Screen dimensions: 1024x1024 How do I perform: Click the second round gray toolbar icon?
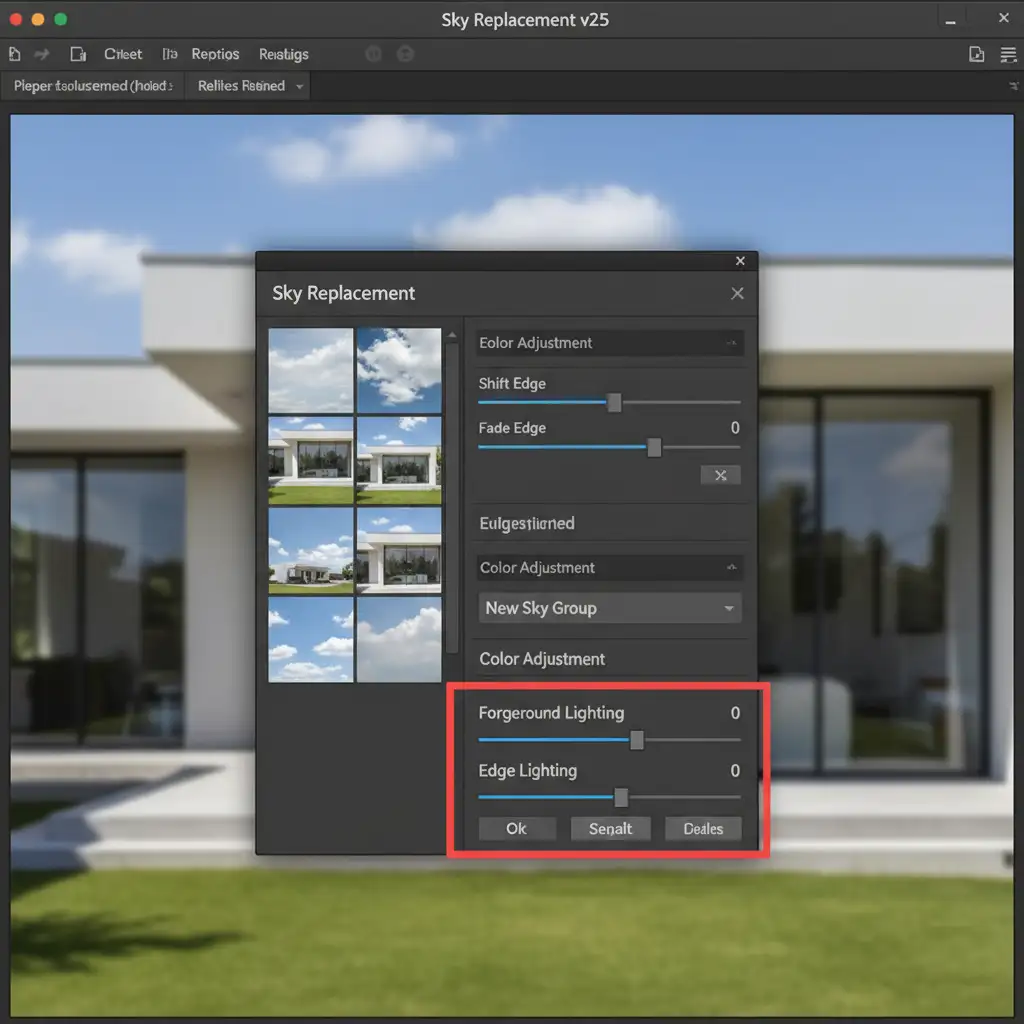405,54
